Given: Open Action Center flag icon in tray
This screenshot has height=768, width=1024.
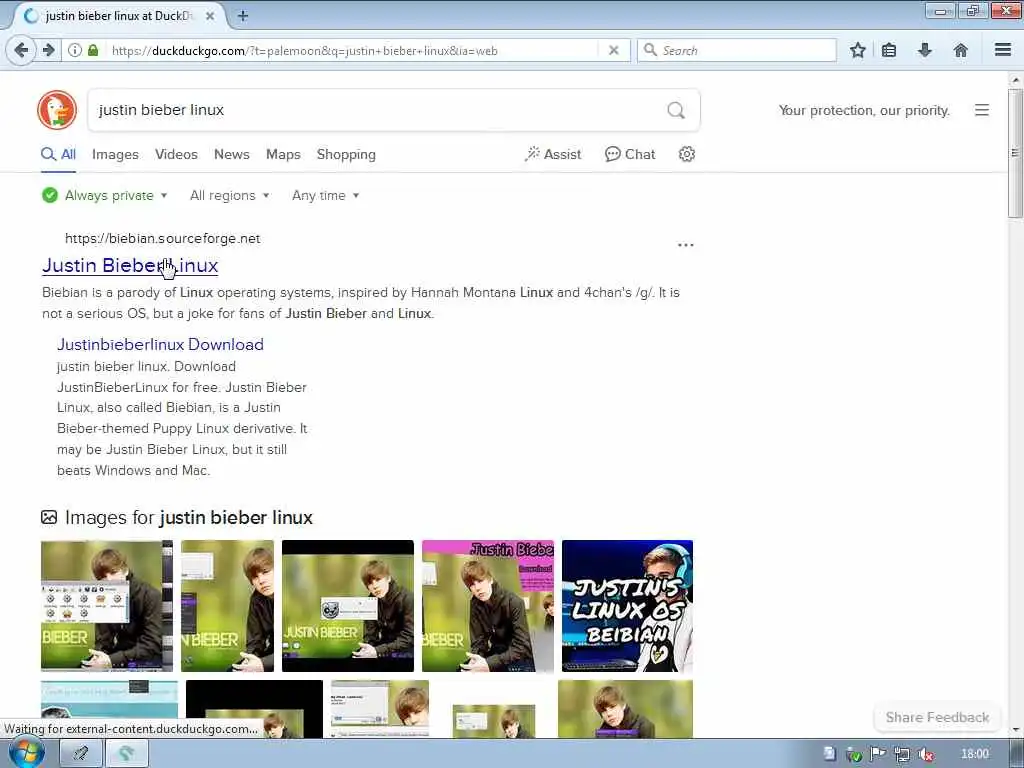Looking at the screenshot, I should (x=878, y=754).
